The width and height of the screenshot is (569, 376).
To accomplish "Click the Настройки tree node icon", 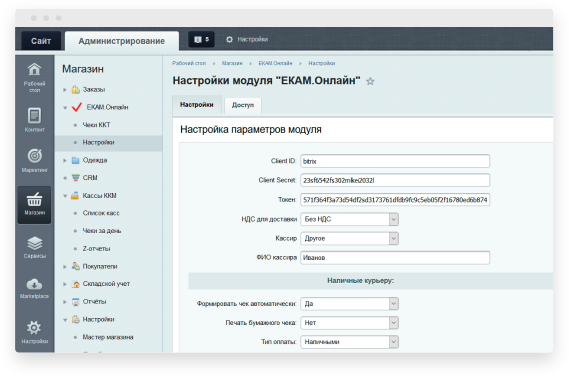I will pos(75,319).
